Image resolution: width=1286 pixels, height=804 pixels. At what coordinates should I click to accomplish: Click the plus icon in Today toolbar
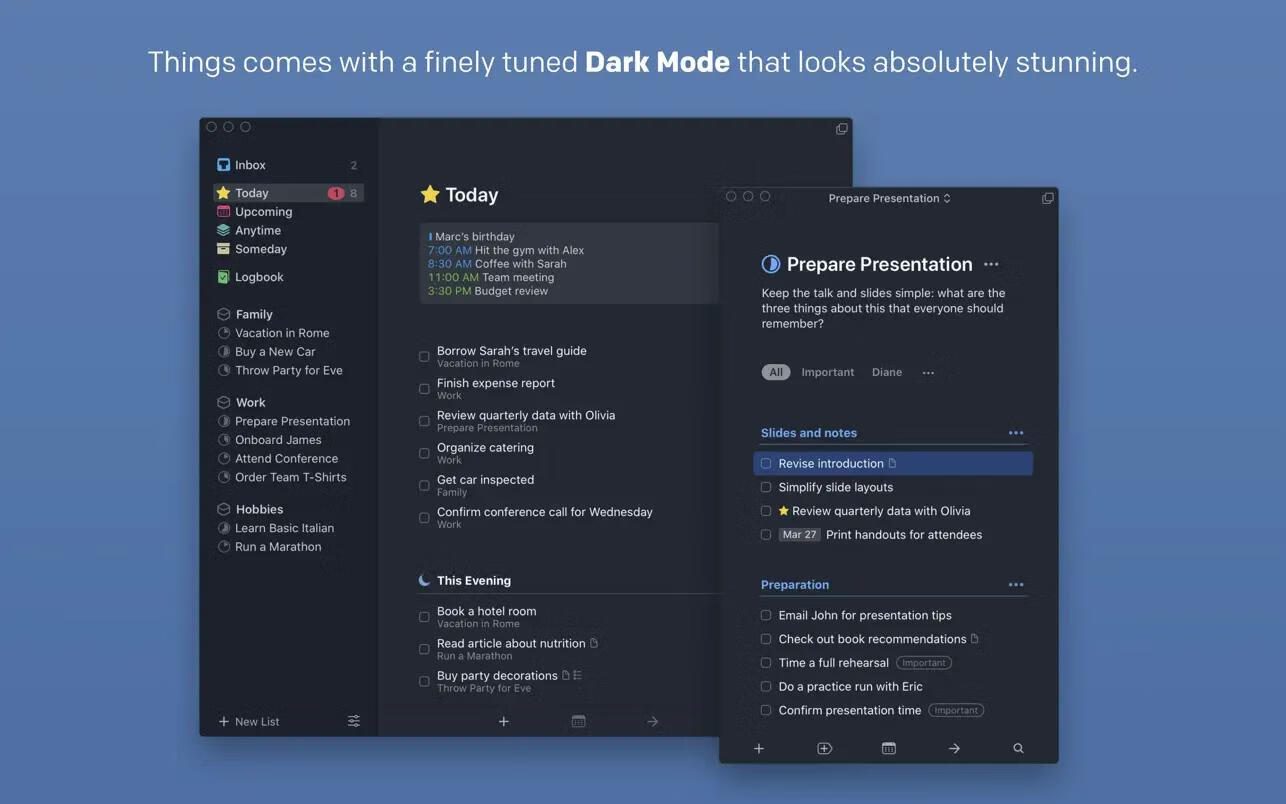pyautogui.click(x=504, y=721)
